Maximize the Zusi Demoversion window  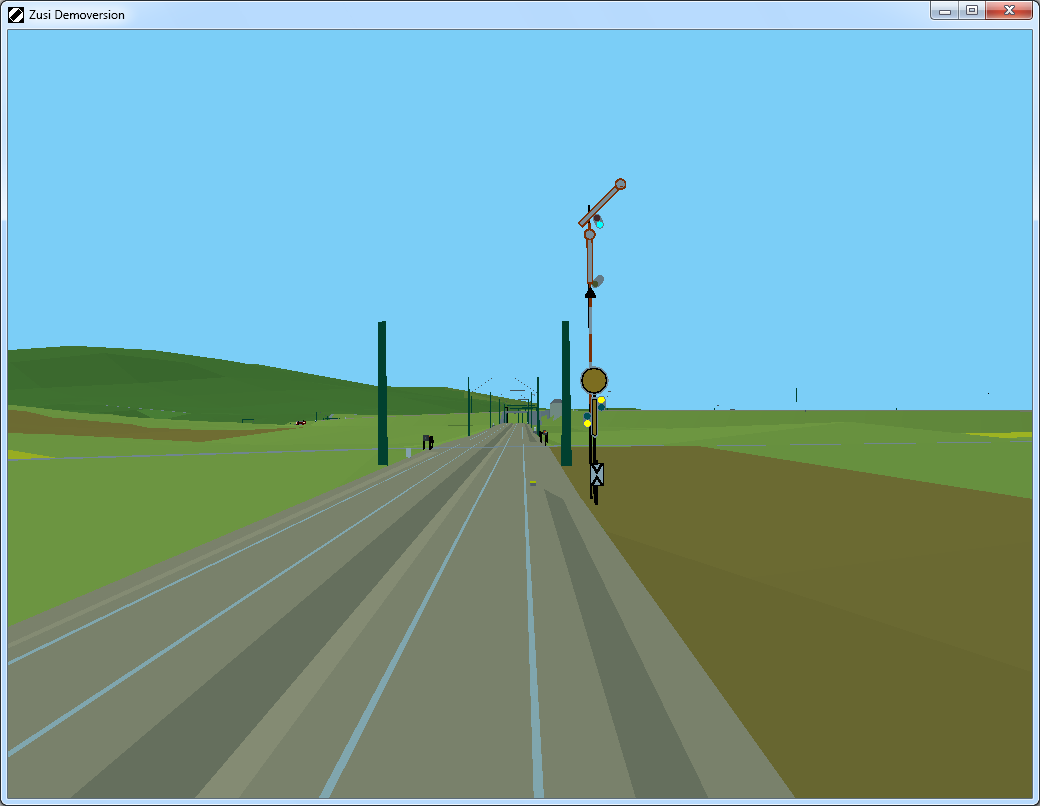pos(972,11)
